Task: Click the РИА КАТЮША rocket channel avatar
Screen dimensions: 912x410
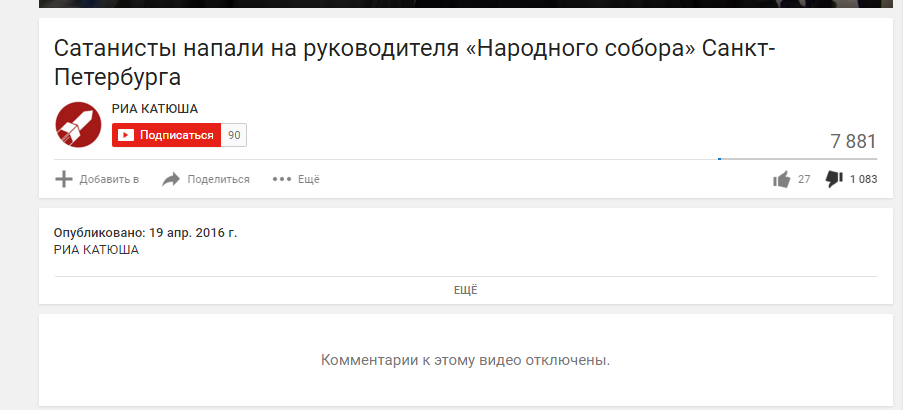Action: [78, 124]
